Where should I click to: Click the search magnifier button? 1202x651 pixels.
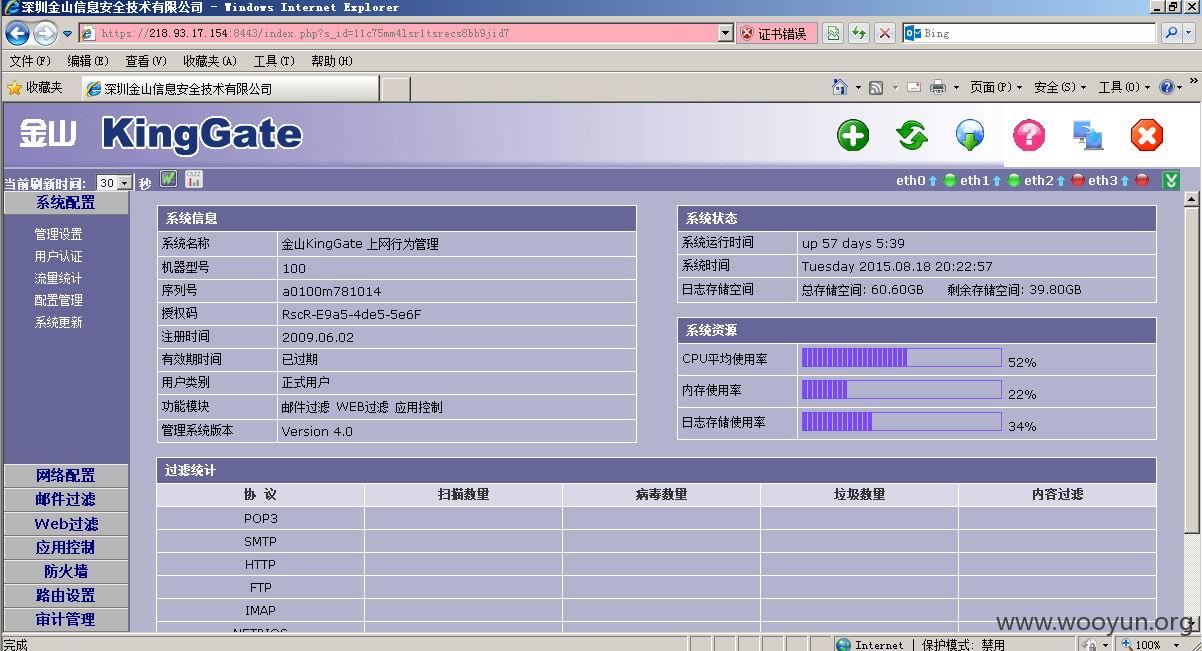pos(1170,33)
